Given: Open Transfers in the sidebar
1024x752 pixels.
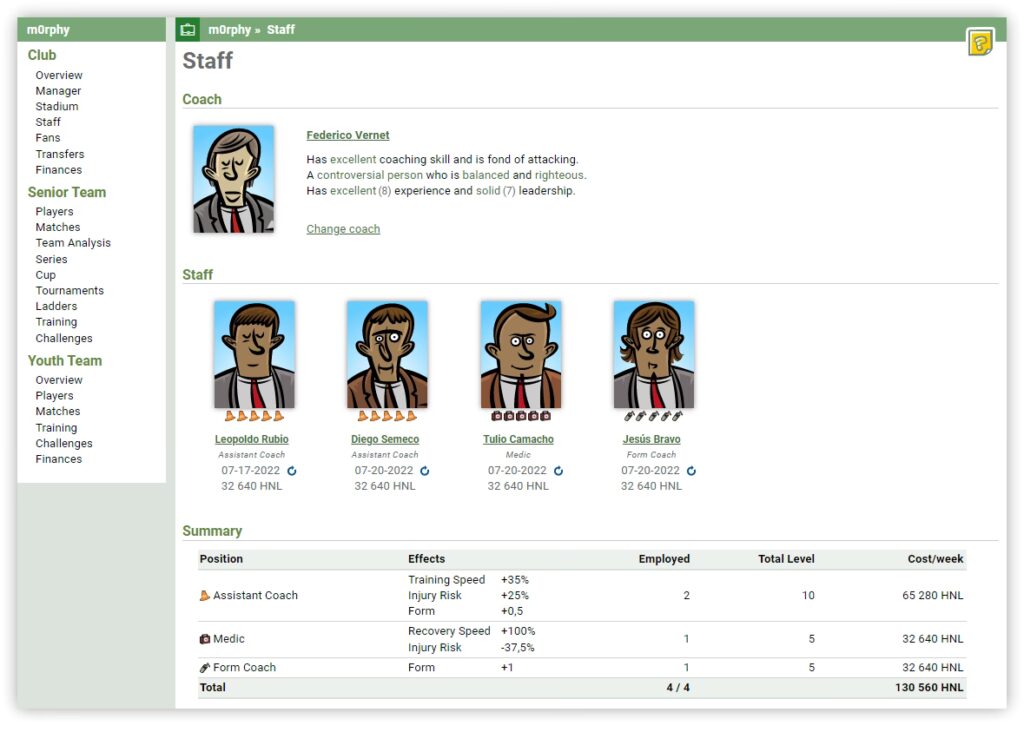Looking at the screenshot, I should pyautogui.click(x=60, y=154).
